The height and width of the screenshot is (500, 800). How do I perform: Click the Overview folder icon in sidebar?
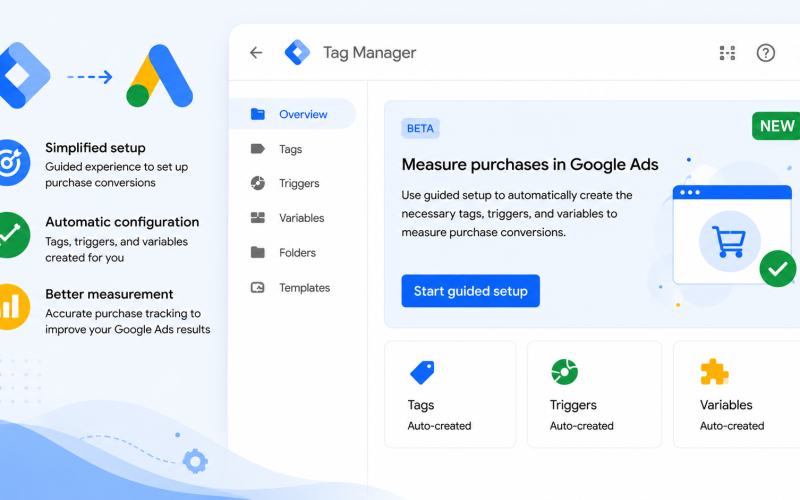click(258, 114)
